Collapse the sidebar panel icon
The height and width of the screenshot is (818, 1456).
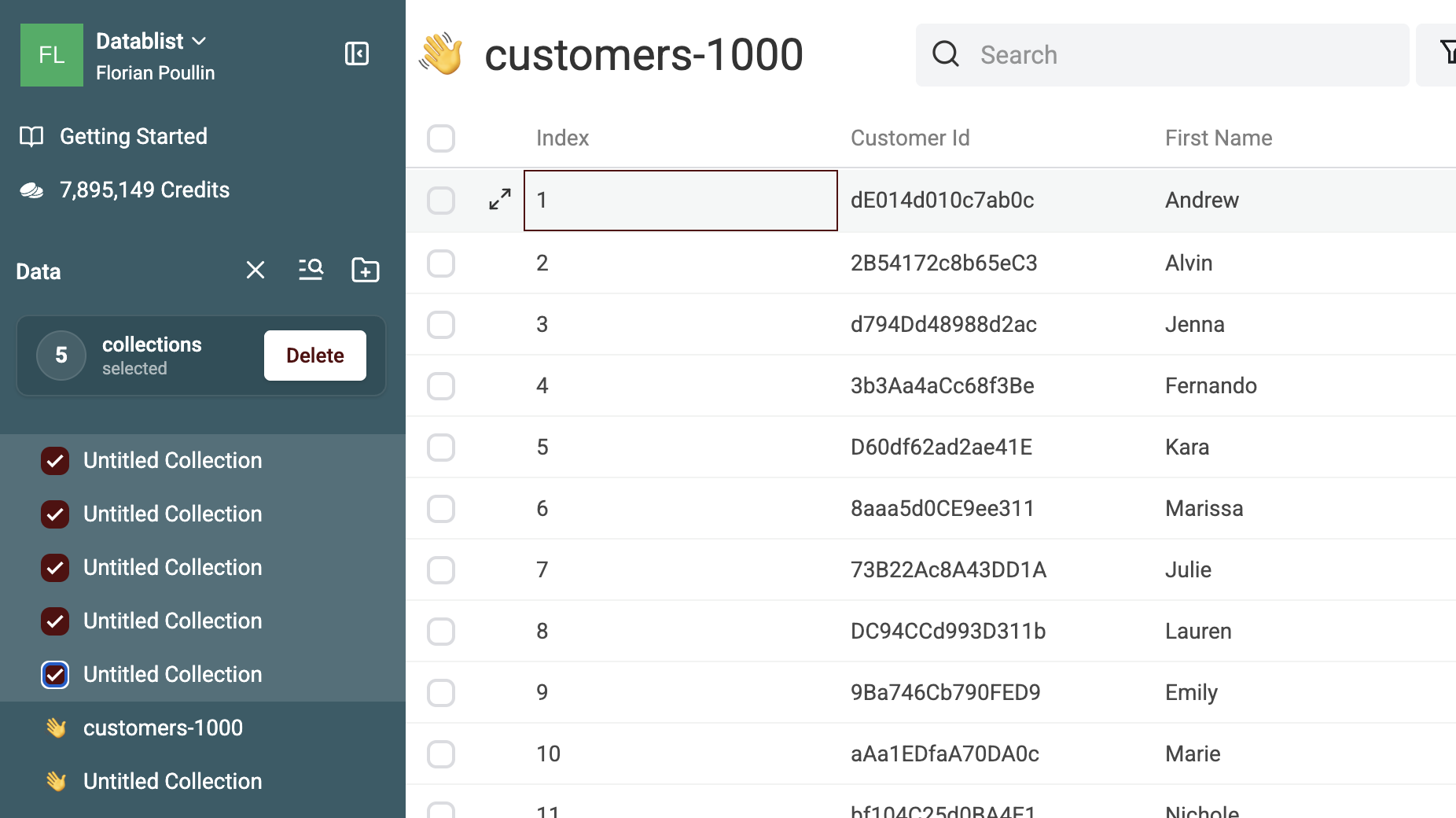[357, 53]
